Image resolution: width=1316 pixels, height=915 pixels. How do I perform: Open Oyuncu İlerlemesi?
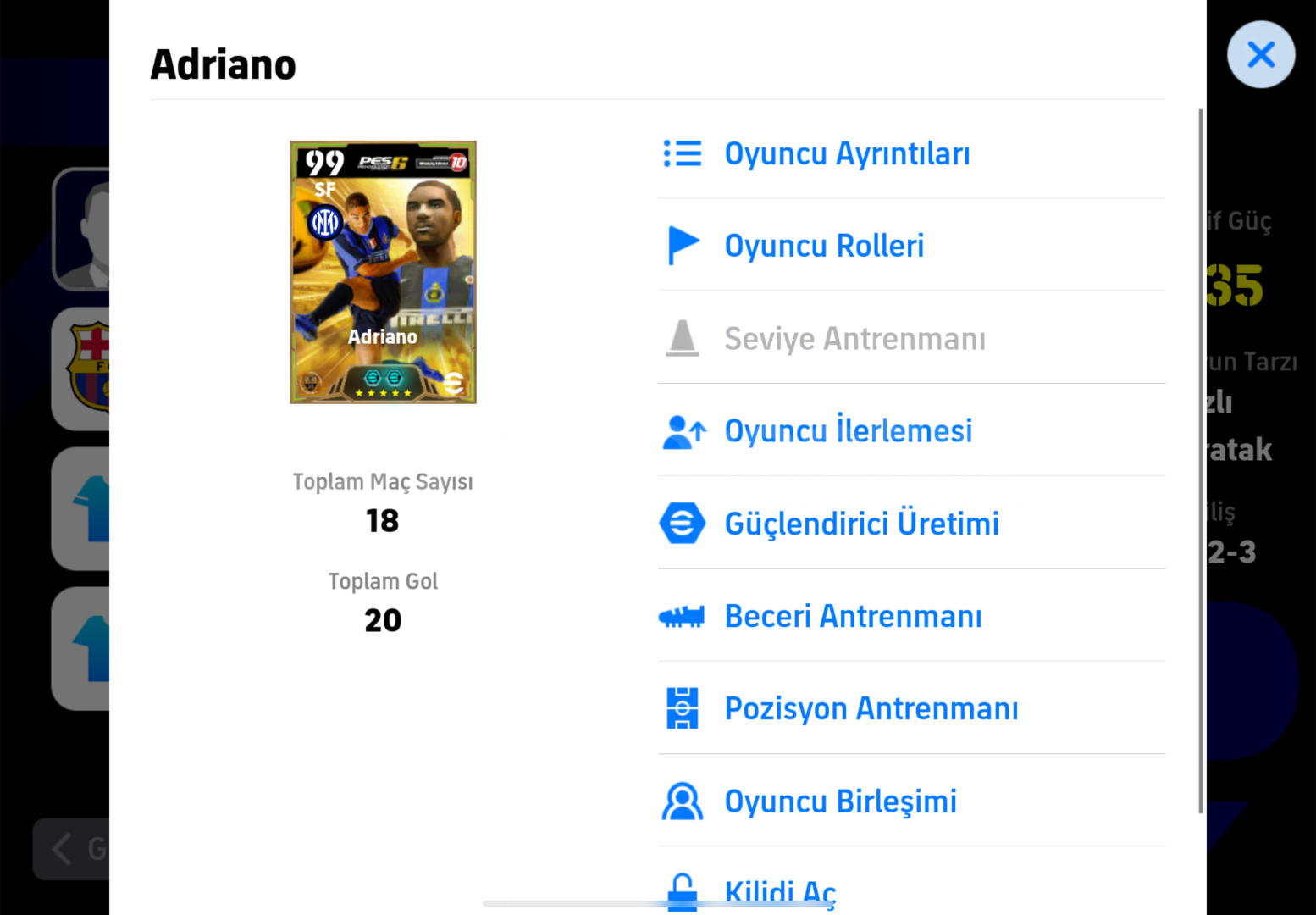click(x=911, y=430)
